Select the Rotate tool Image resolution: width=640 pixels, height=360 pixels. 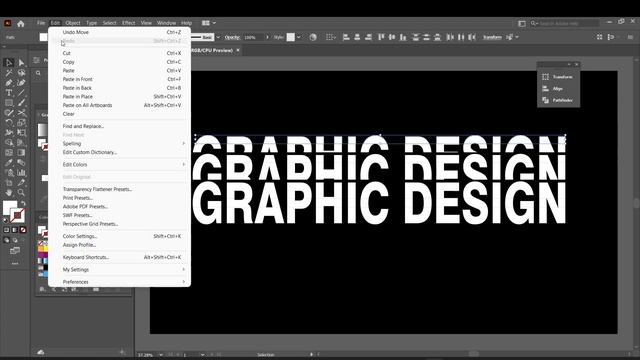tap(9, 122)
